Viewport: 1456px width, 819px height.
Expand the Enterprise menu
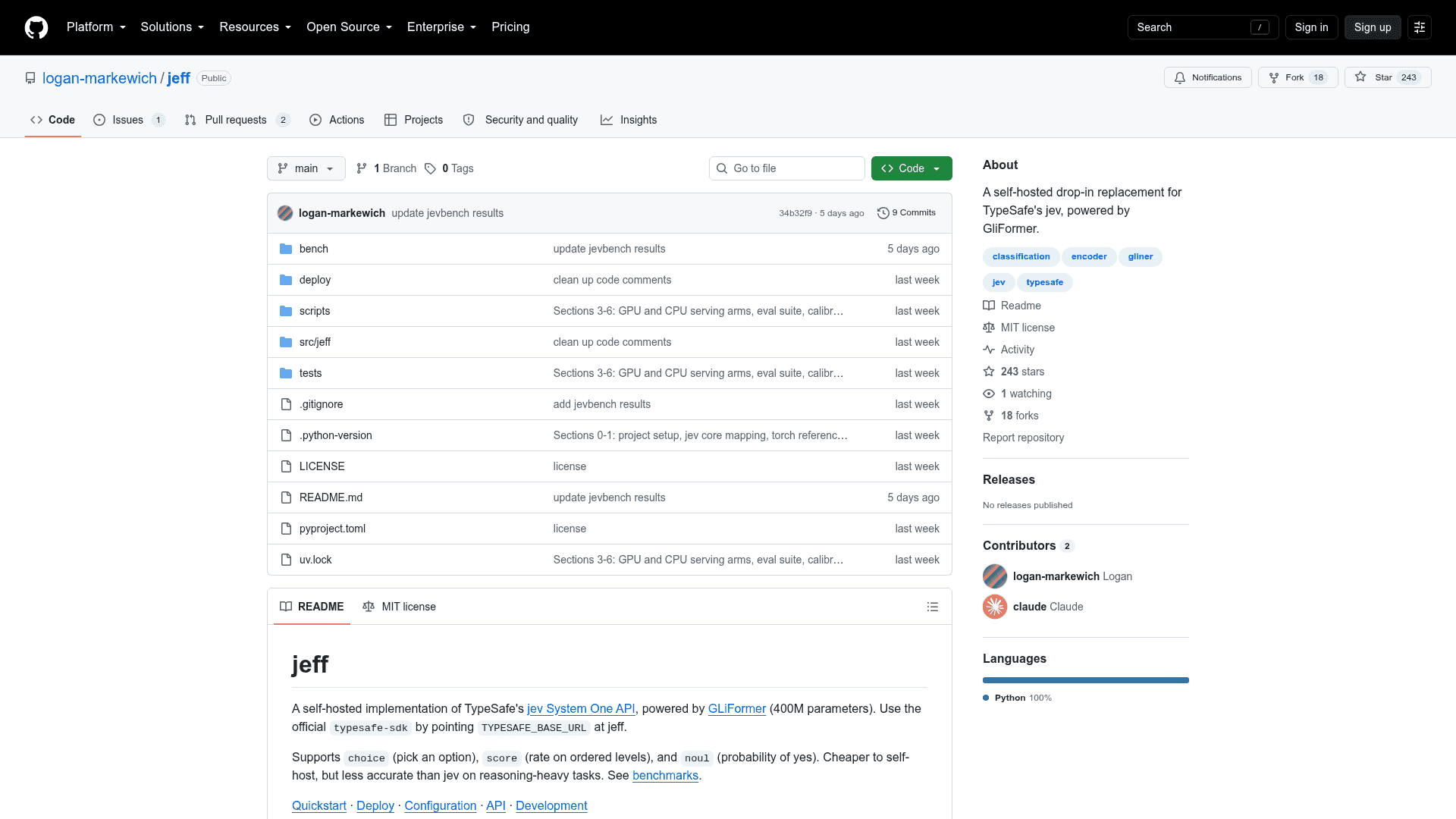point(441,27)
